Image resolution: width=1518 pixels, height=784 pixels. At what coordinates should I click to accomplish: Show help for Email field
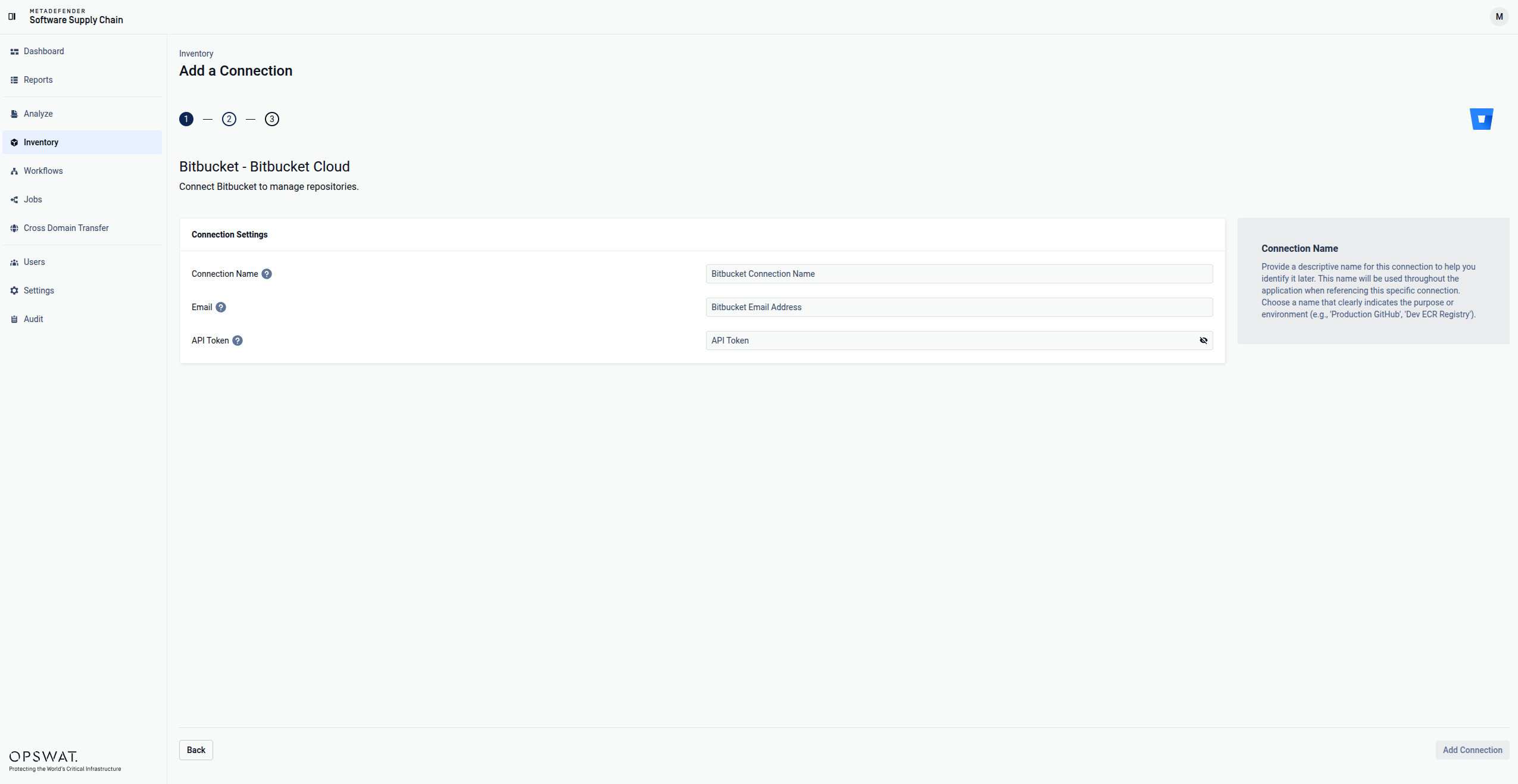coord(221,307)
